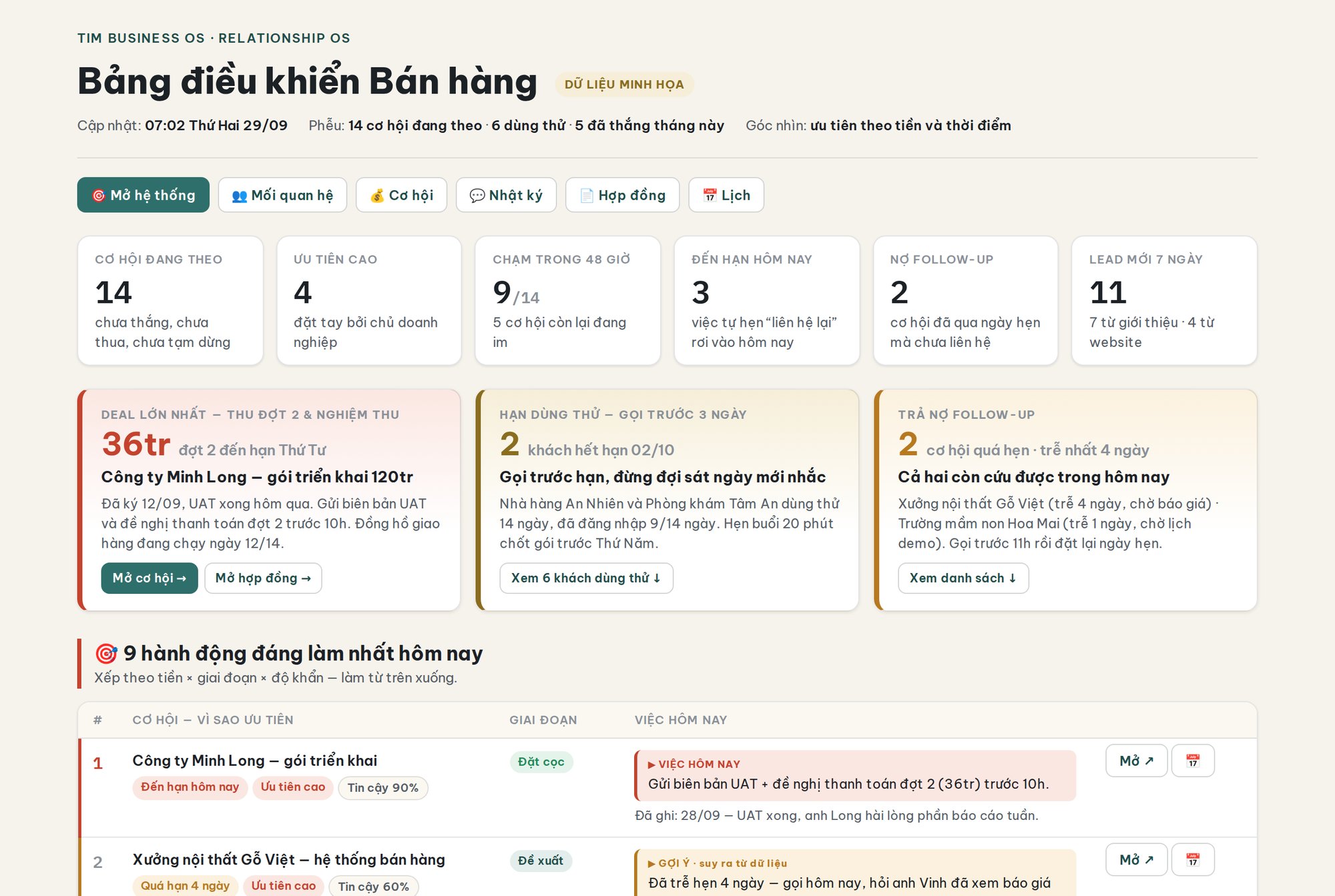
Task: Click calendar icon in Minh Long row
Action: coord(1193,761)
